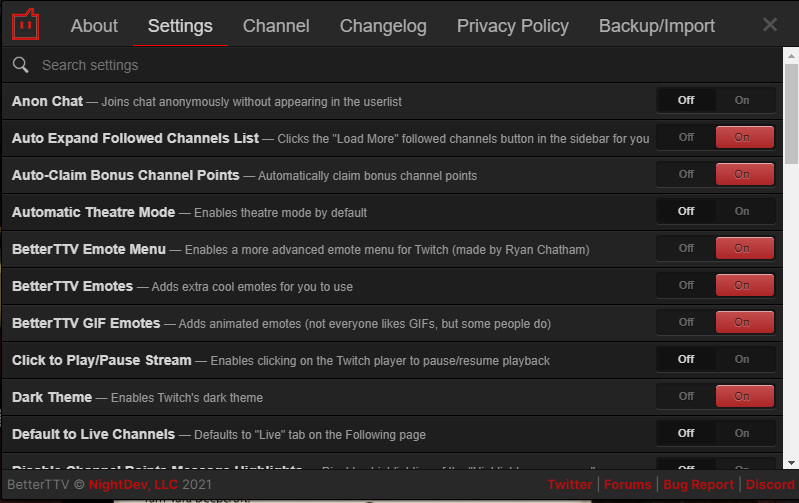
Task: Open the Twitter footer link
Action: pos(570,484)
